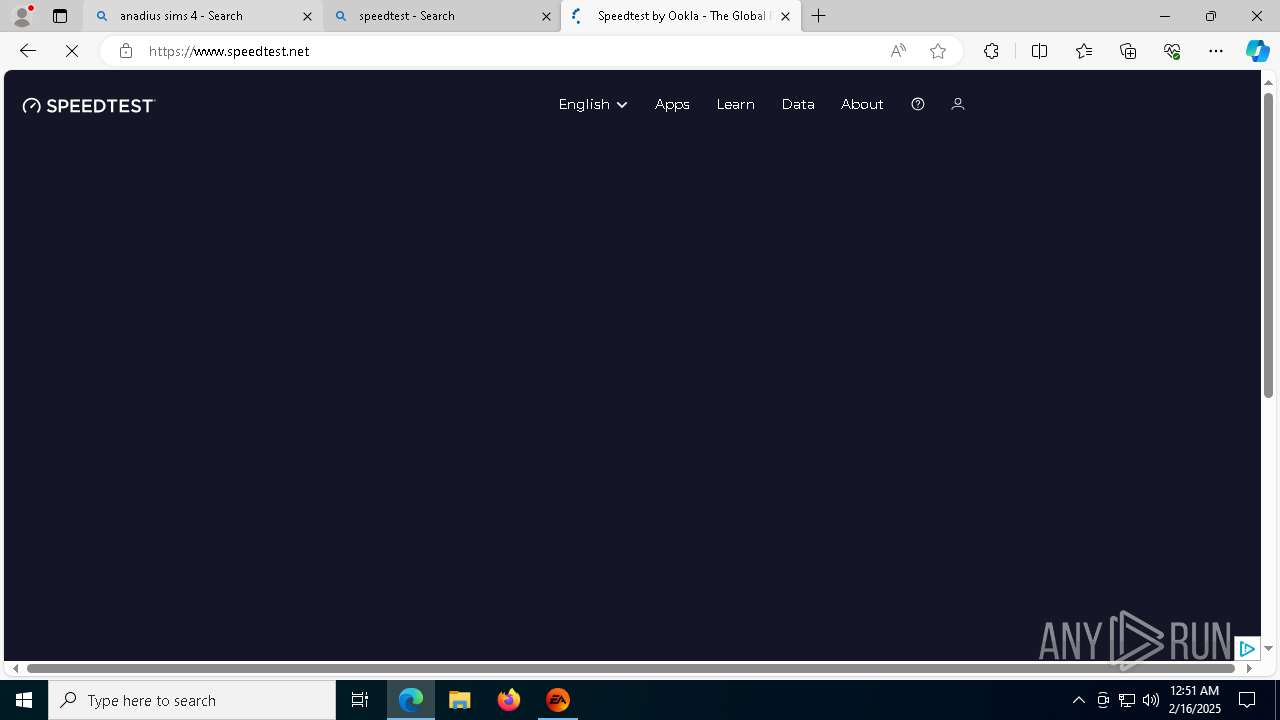1280x720 pixels.
Task: Close the anadius sims 4 tab
Action: pos(307,16)
